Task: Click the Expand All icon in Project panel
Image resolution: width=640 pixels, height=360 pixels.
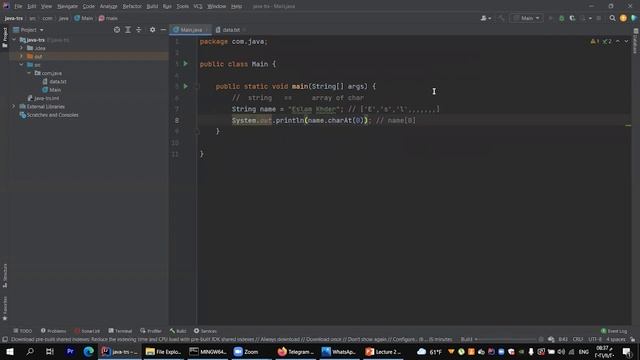Action: click(128, 30)
